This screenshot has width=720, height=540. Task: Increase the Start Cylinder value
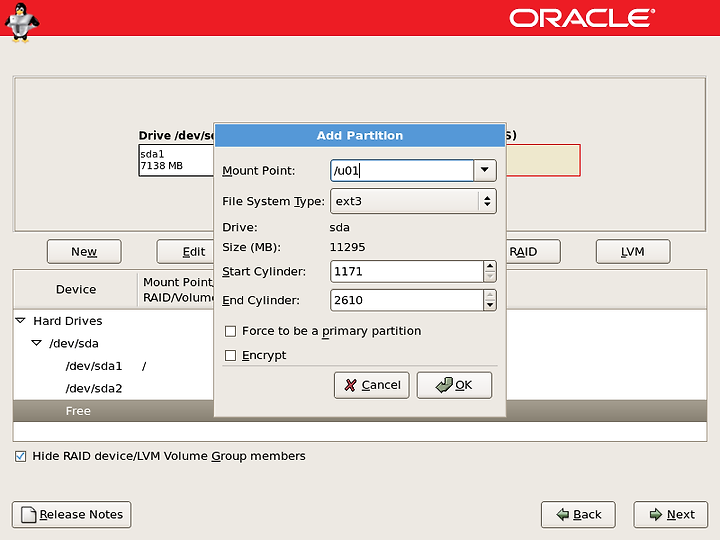[490, 266]
